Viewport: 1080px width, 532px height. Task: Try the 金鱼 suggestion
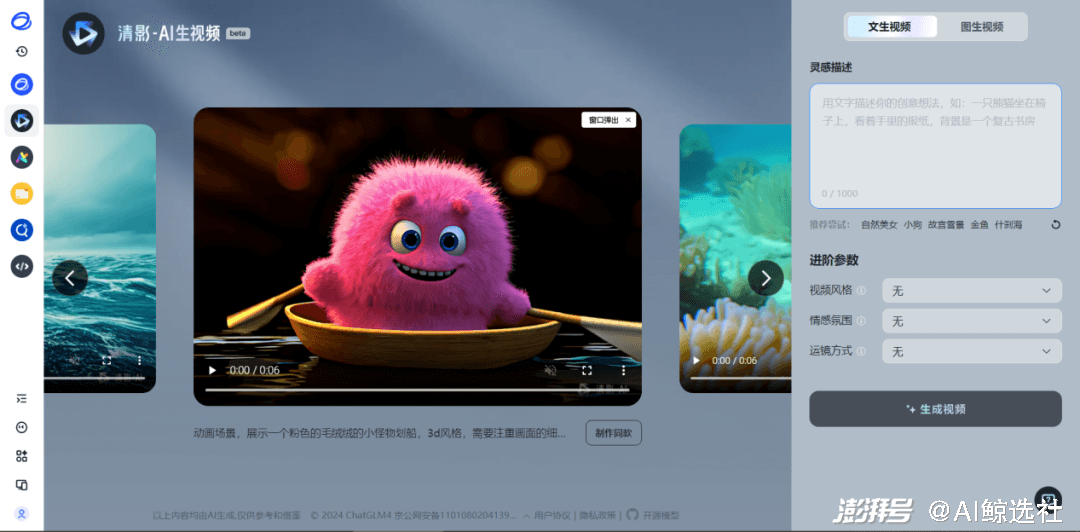pos(979,225)
